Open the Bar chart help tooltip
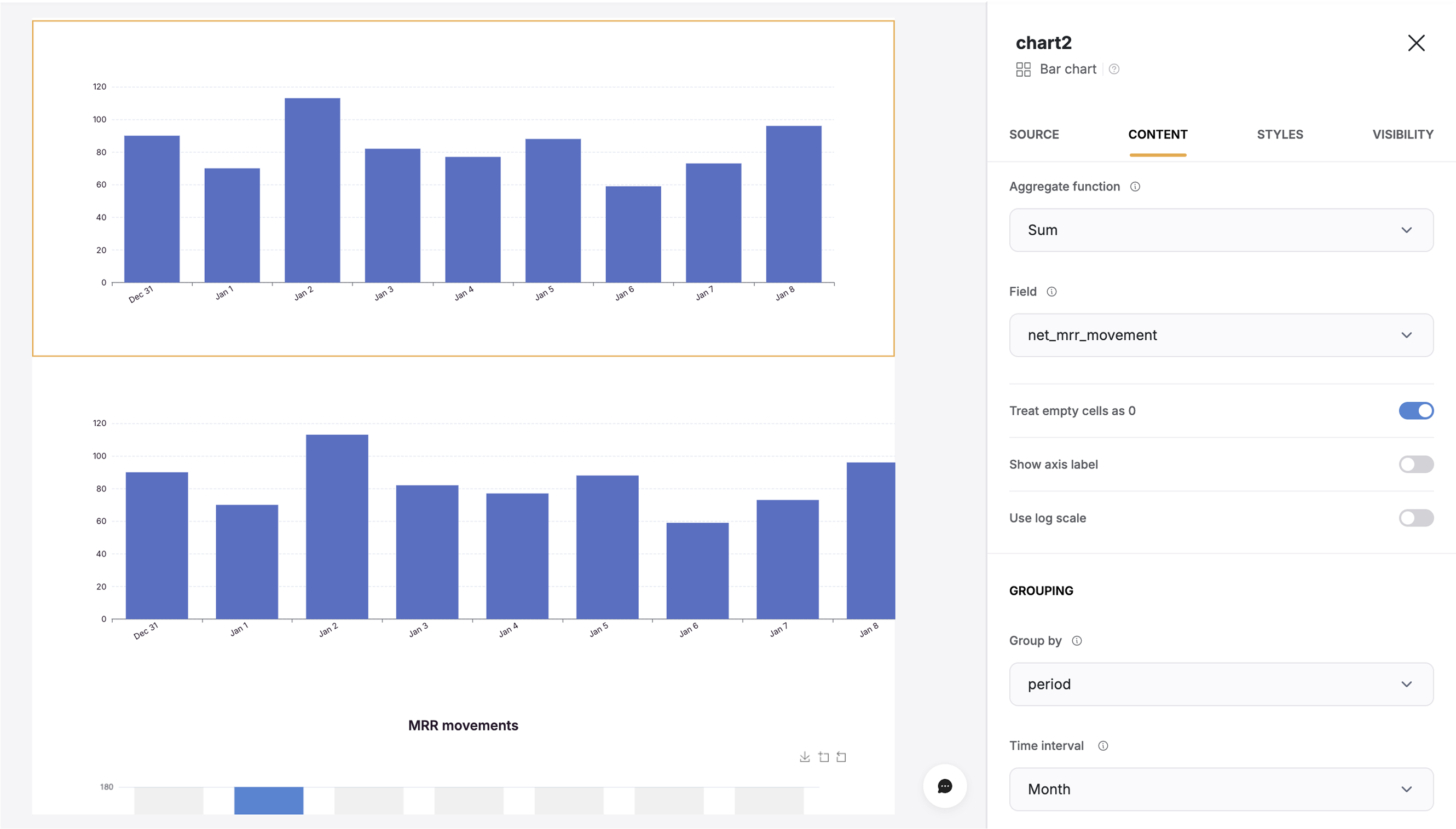This screenshot has height=829, width=1456. [1114, 69]
